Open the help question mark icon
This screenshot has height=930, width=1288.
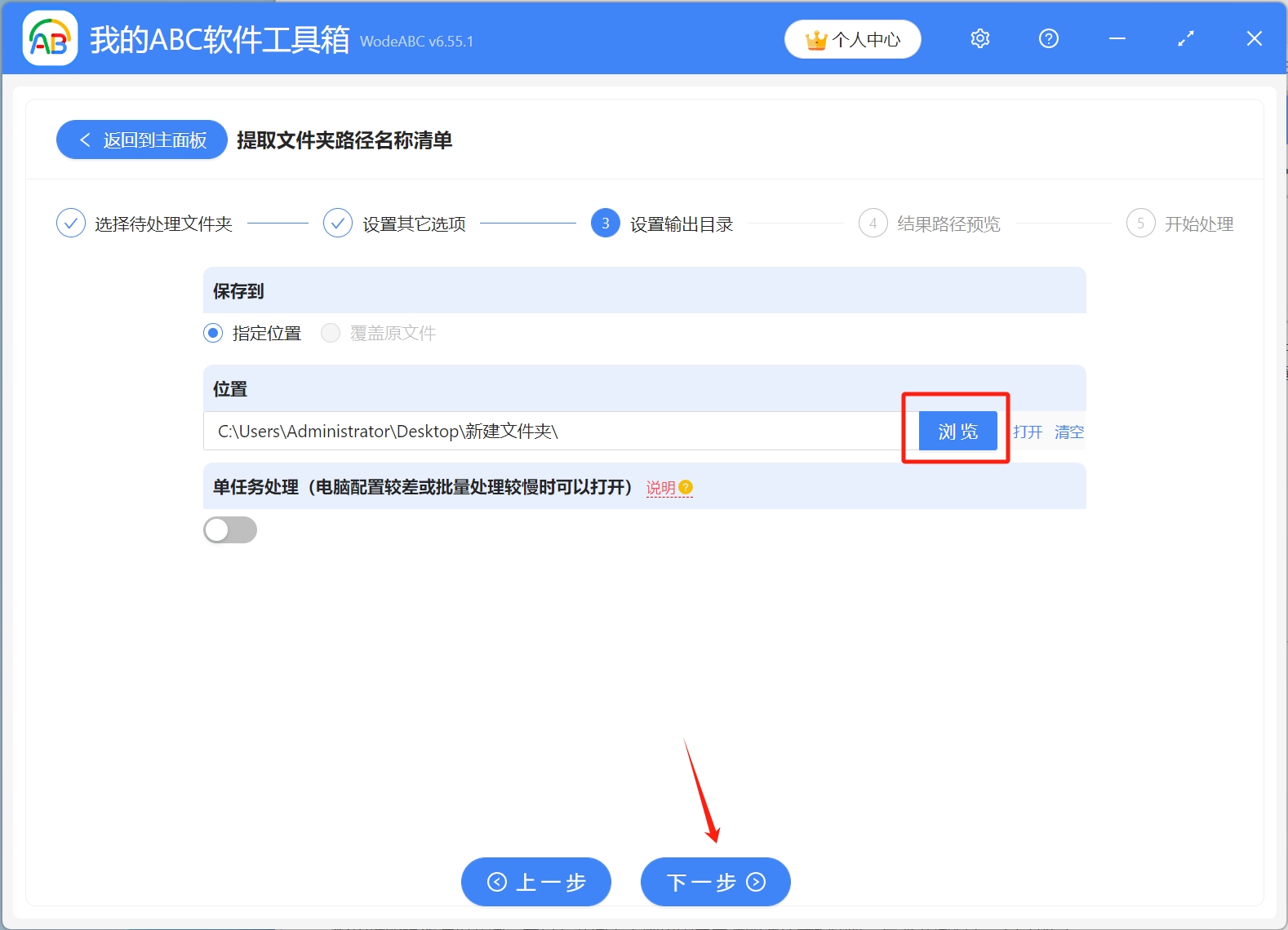click(1049, 38)
